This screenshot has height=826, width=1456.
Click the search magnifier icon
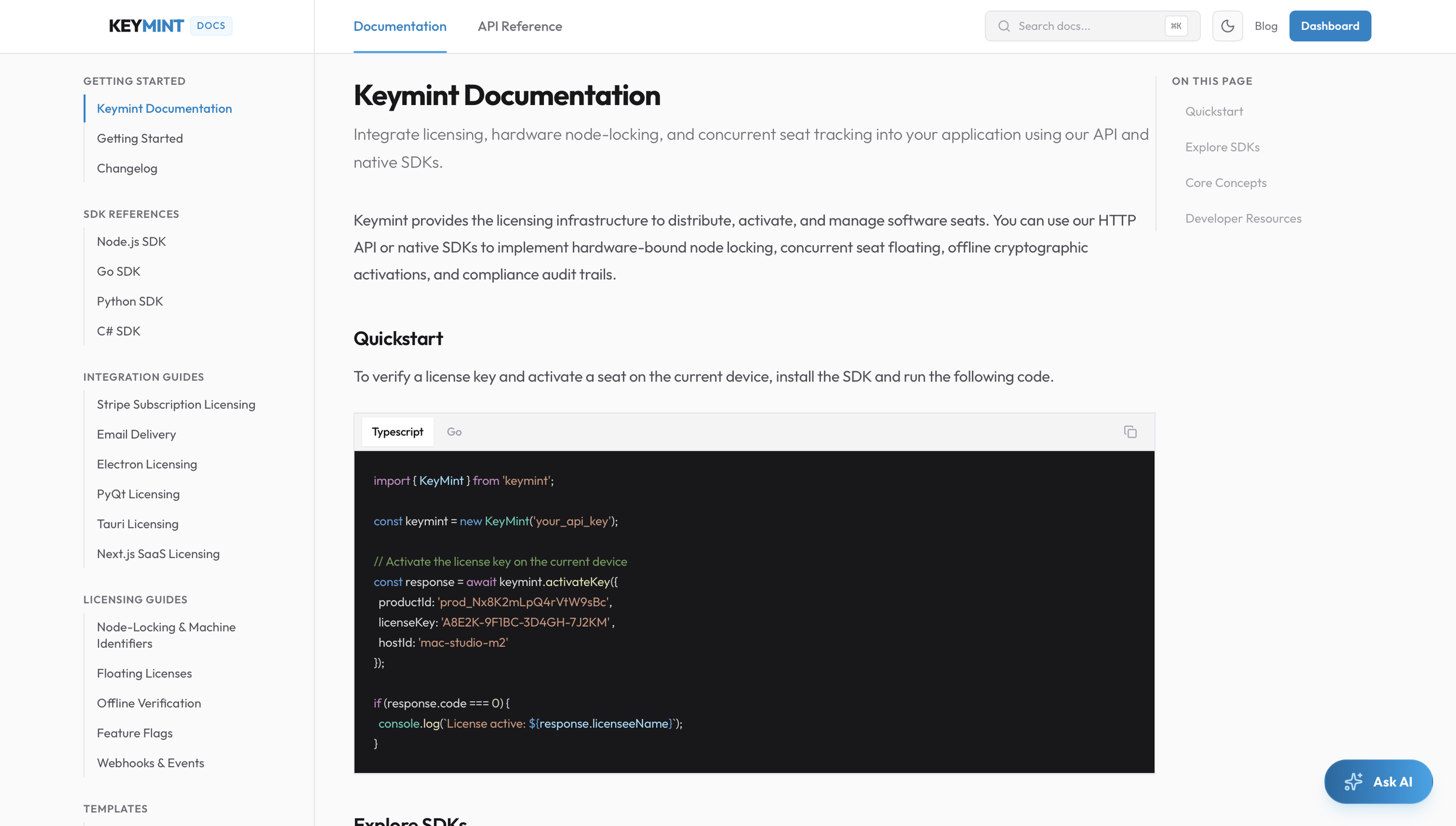click(1004, 26)
